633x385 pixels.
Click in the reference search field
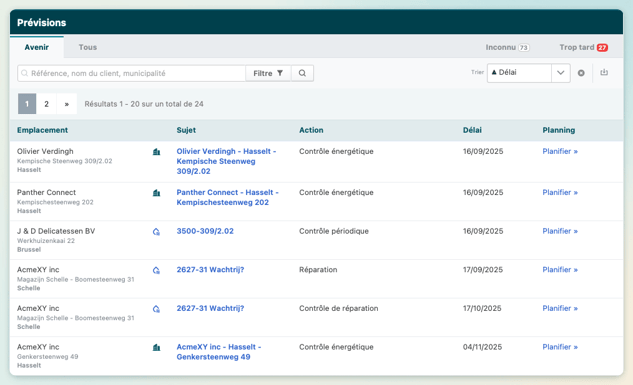(132, 73)
